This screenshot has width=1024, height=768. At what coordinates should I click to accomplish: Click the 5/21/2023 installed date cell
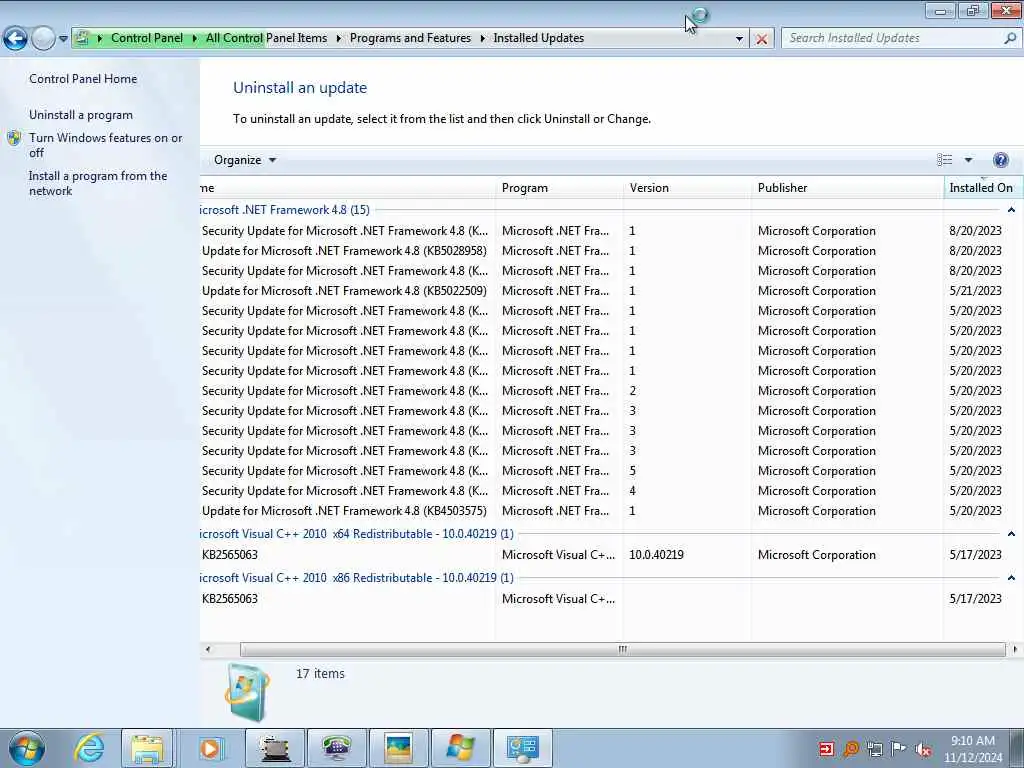pyautogui.click(x=975, y=291)
